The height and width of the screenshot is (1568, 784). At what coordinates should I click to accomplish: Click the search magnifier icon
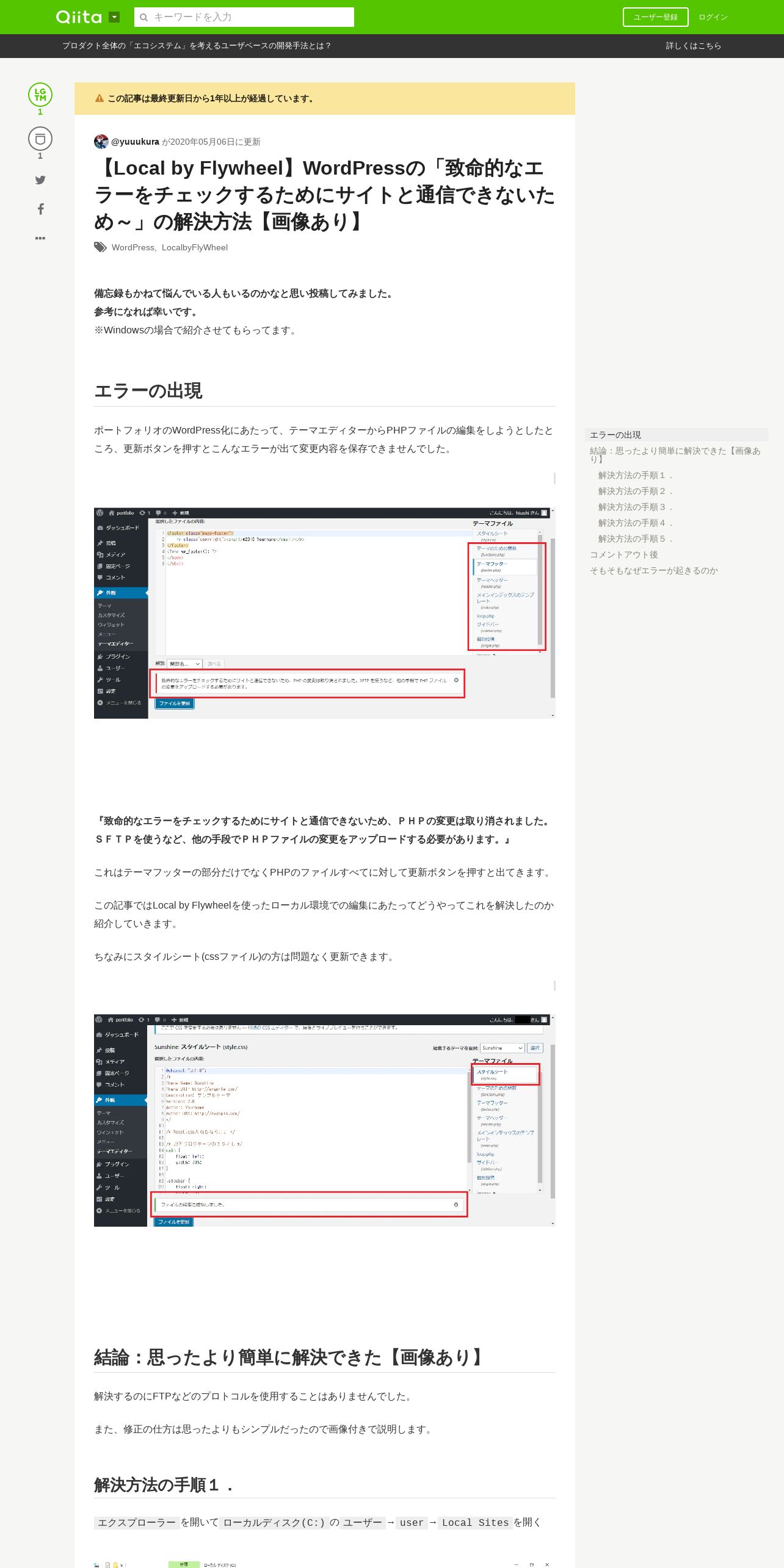144,17
